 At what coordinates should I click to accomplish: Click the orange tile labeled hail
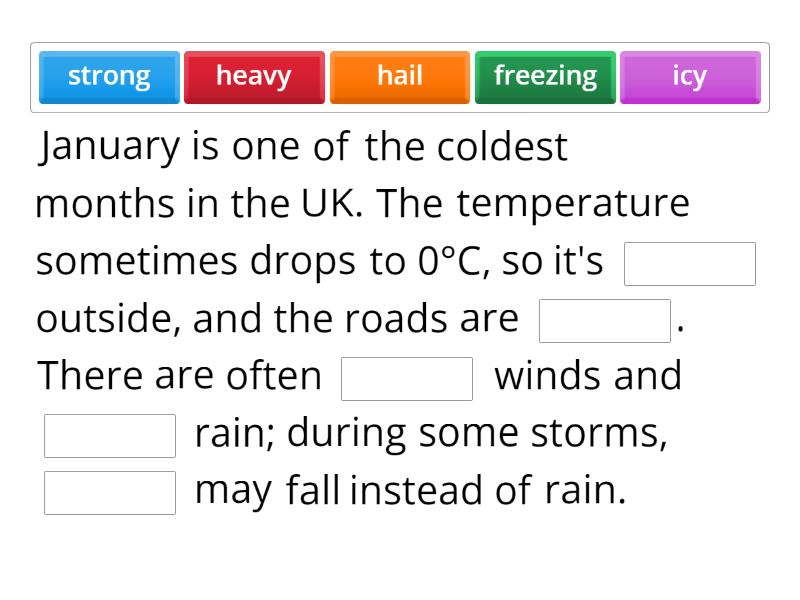(399, 76)
